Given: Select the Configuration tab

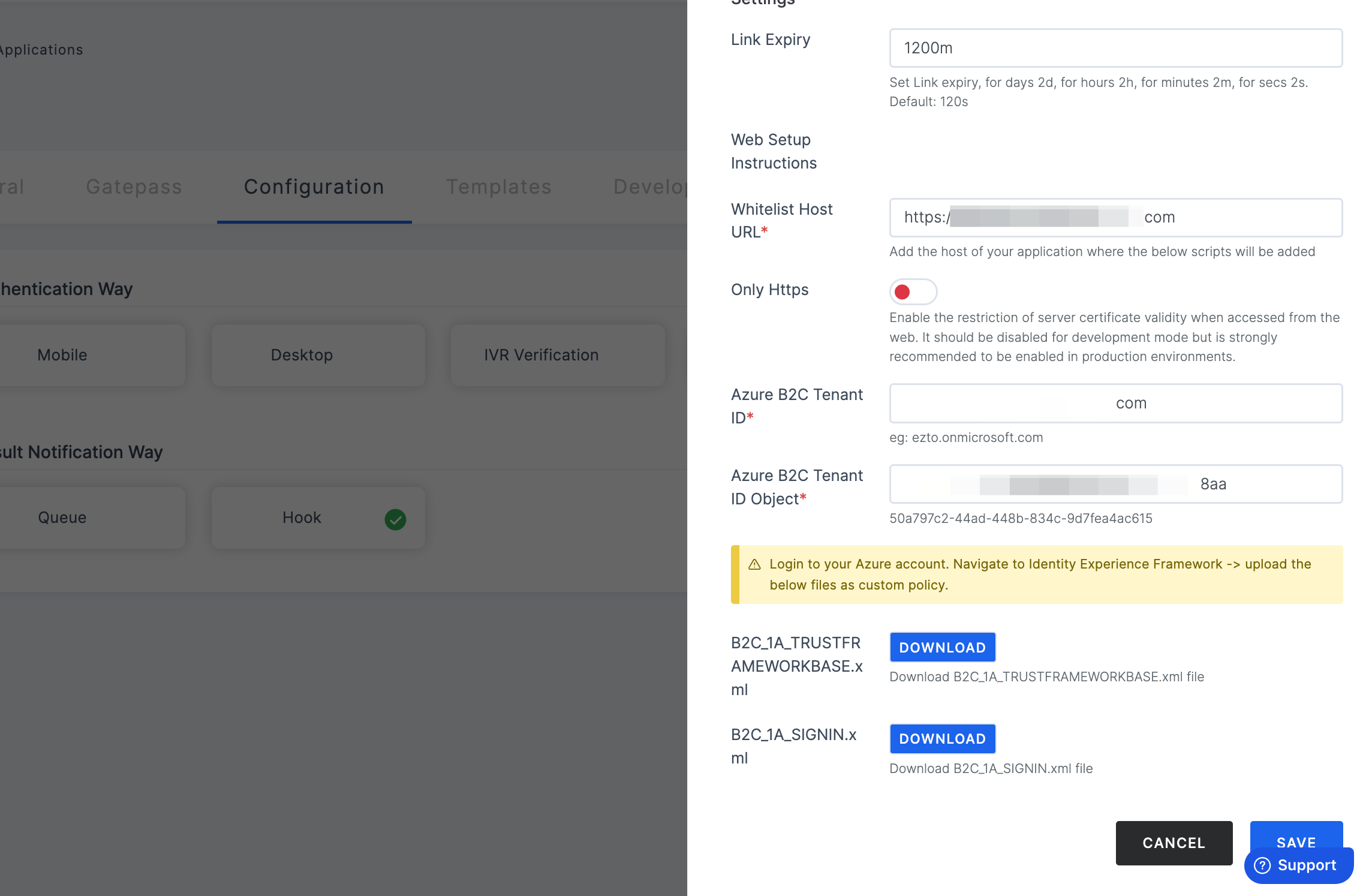Looking at the screenshot, I should pos(314,187).
